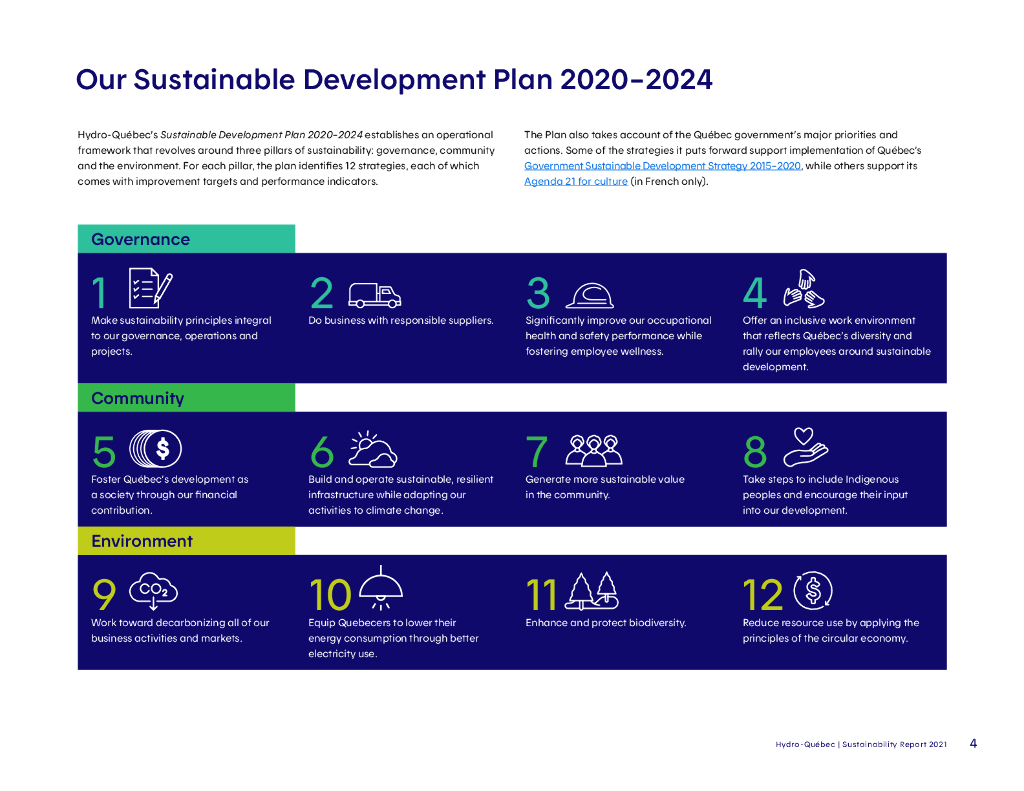This screenshot has width=1024, height=791.
Task: Select the Governance pillar header
Action: coord(186,239)
